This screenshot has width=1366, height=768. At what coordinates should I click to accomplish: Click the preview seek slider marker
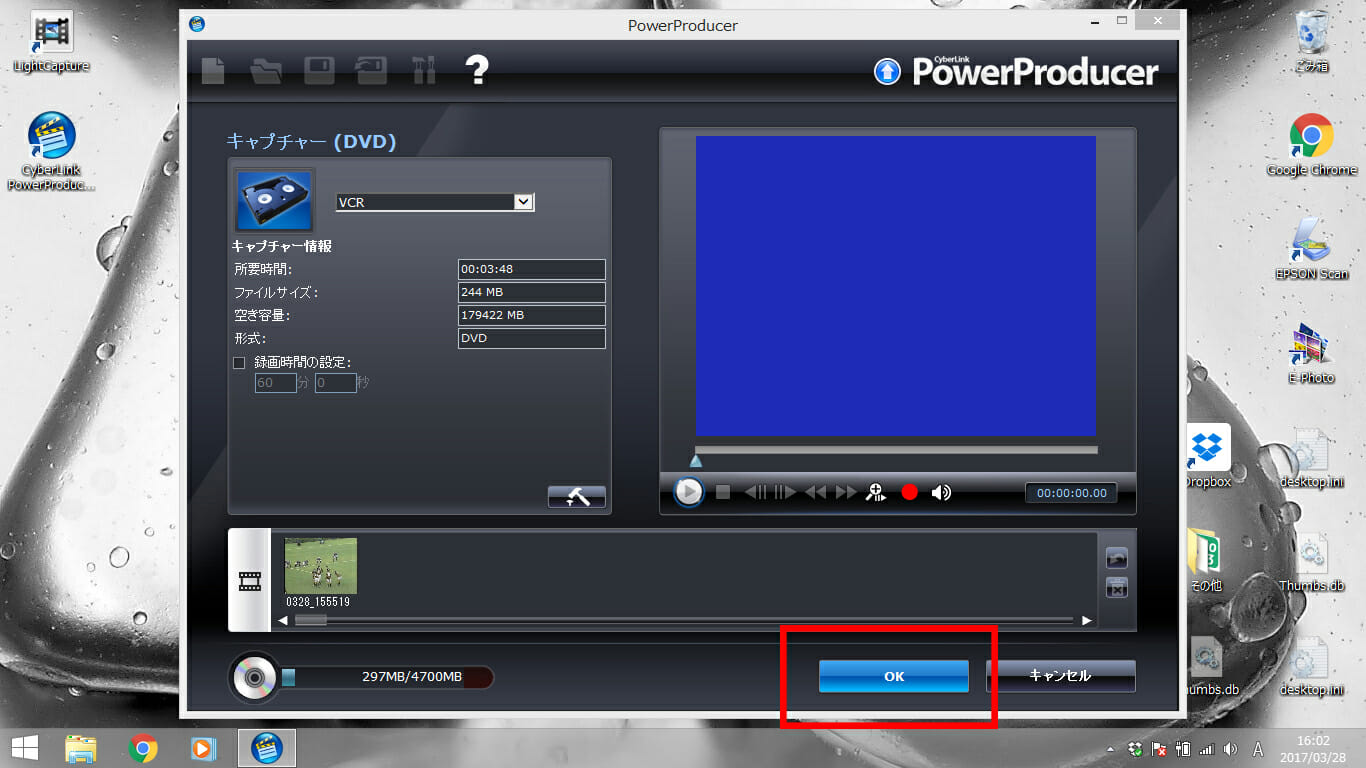point(696,461)
